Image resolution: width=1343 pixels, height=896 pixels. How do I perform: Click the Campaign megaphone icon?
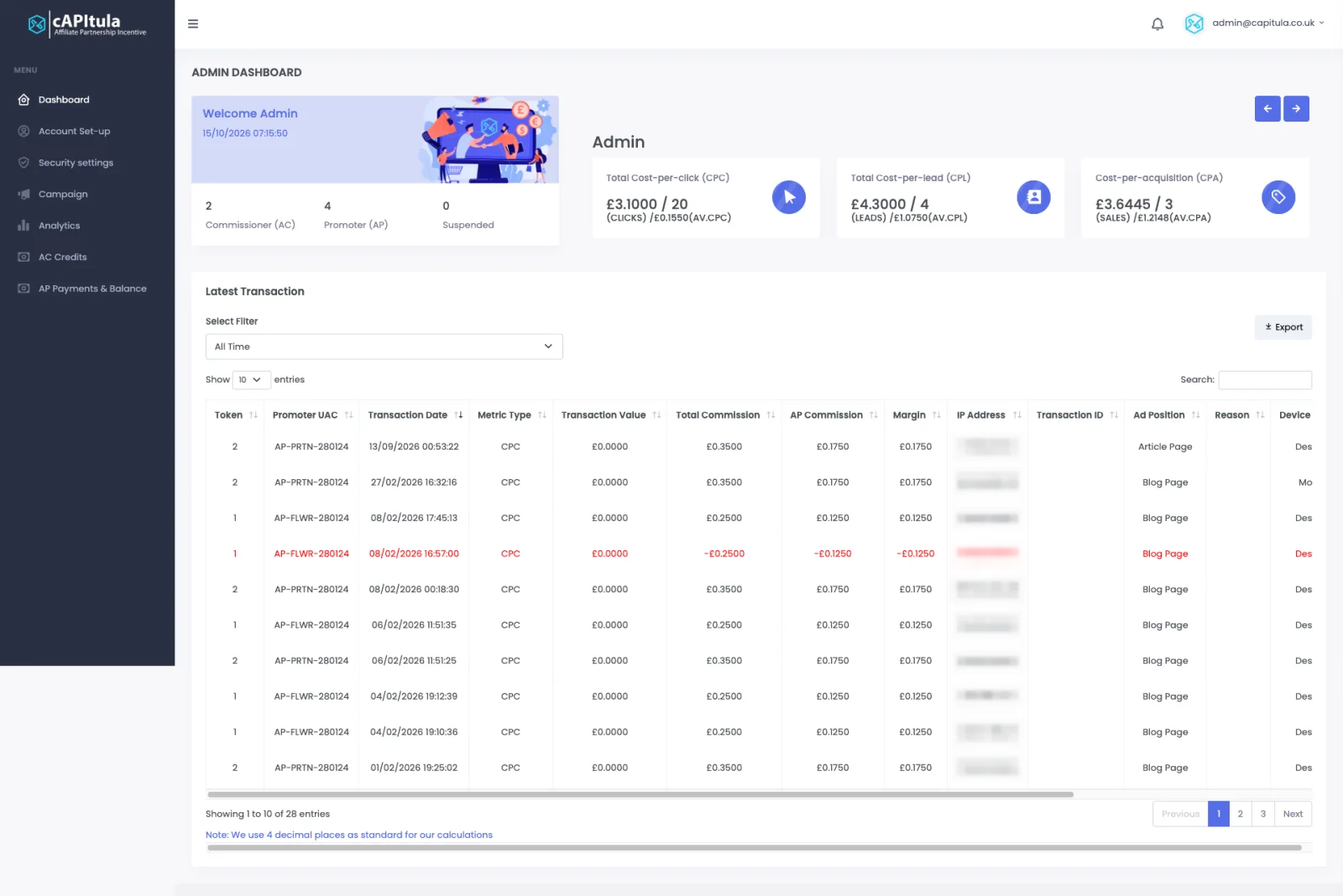pyautogui.click(x=24, y=194)
